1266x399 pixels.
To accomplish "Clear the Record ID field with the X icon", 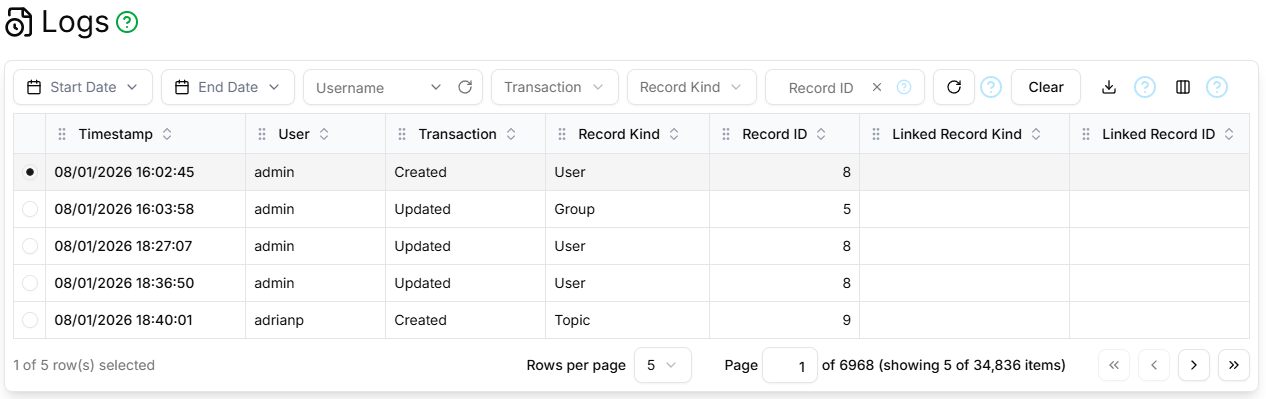I will 877,87.
